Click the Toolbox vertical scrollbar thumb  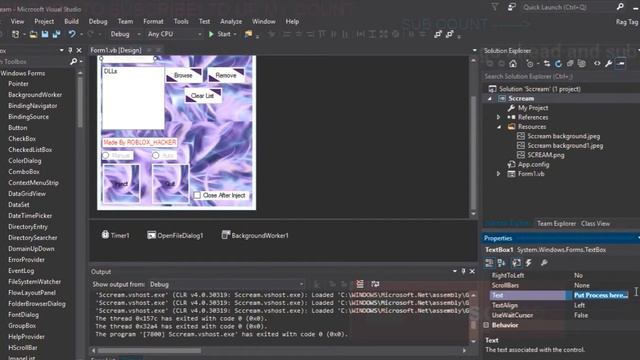click(x=80, y=101)
